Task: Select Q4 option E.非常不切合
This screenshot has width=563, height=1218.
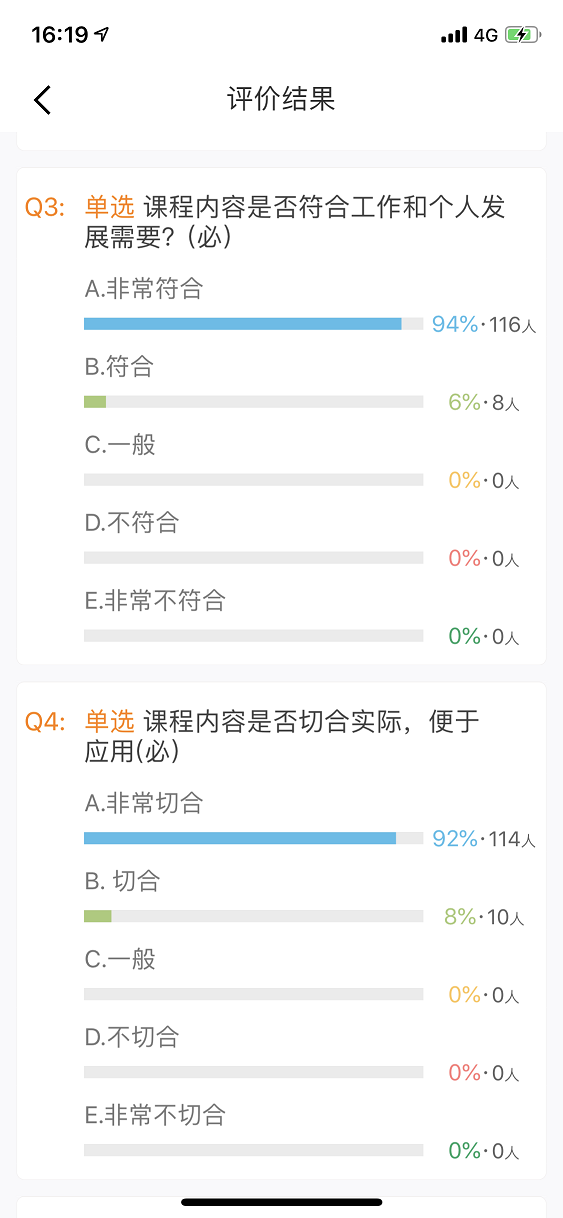Action: tap(155, 1115)
